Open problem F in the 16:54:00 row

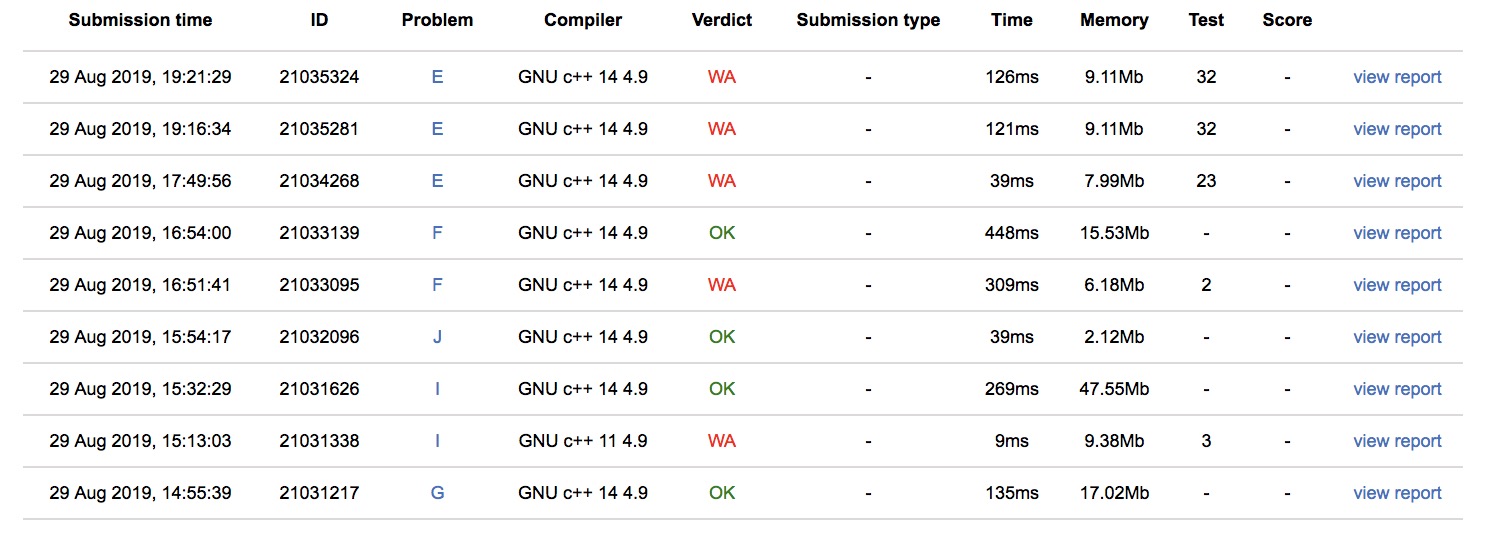(437, 233)
